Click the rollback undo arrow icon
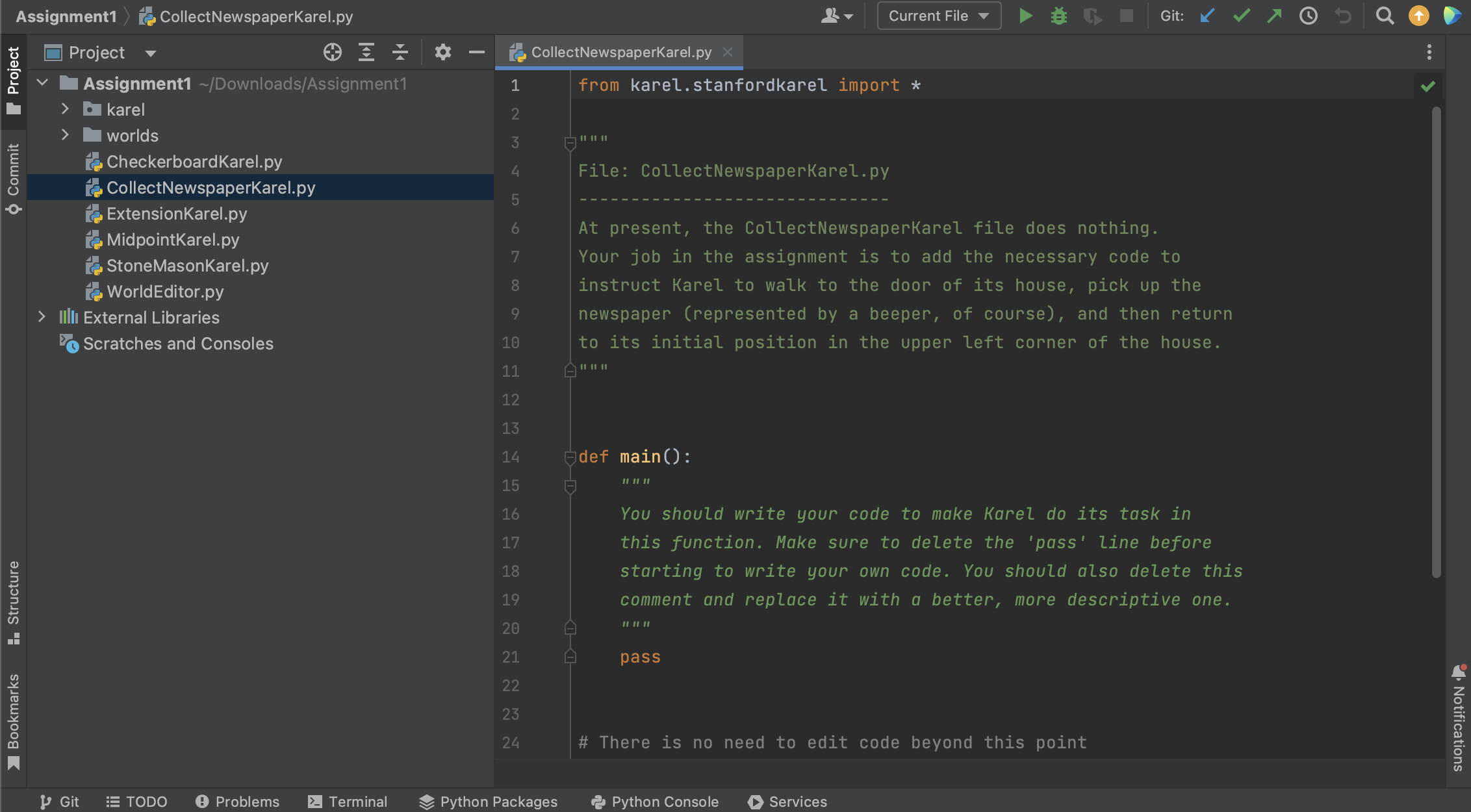The image size is (1471, 812). [1342, 16]
